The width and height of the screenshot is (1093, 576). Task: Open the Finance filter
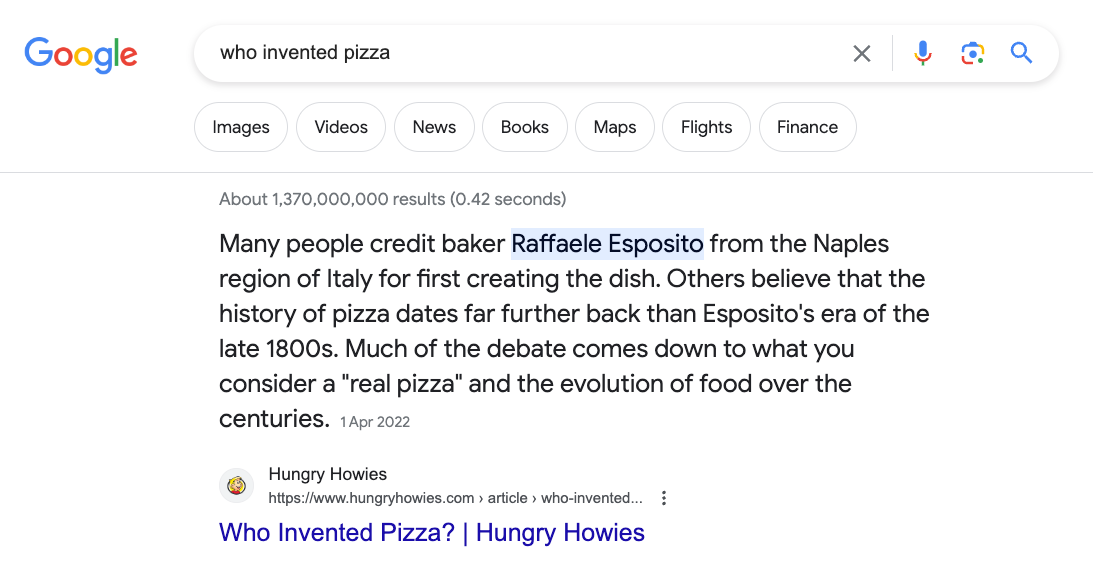click(x=807, y=127)
